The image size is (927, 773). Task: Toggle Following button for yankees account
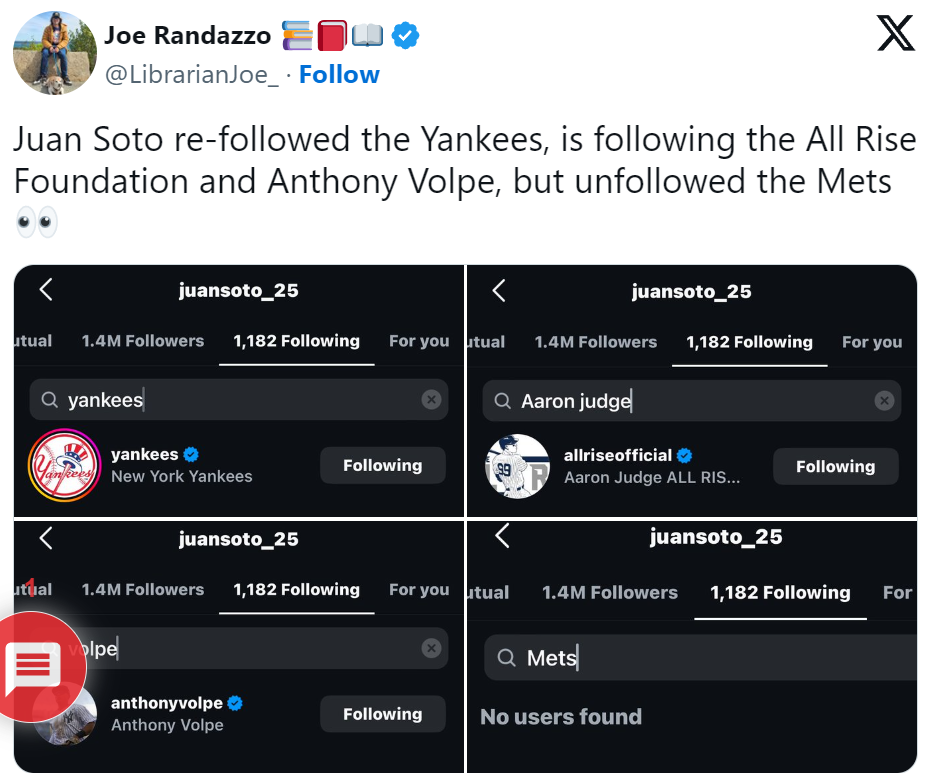tap(382, 465)
